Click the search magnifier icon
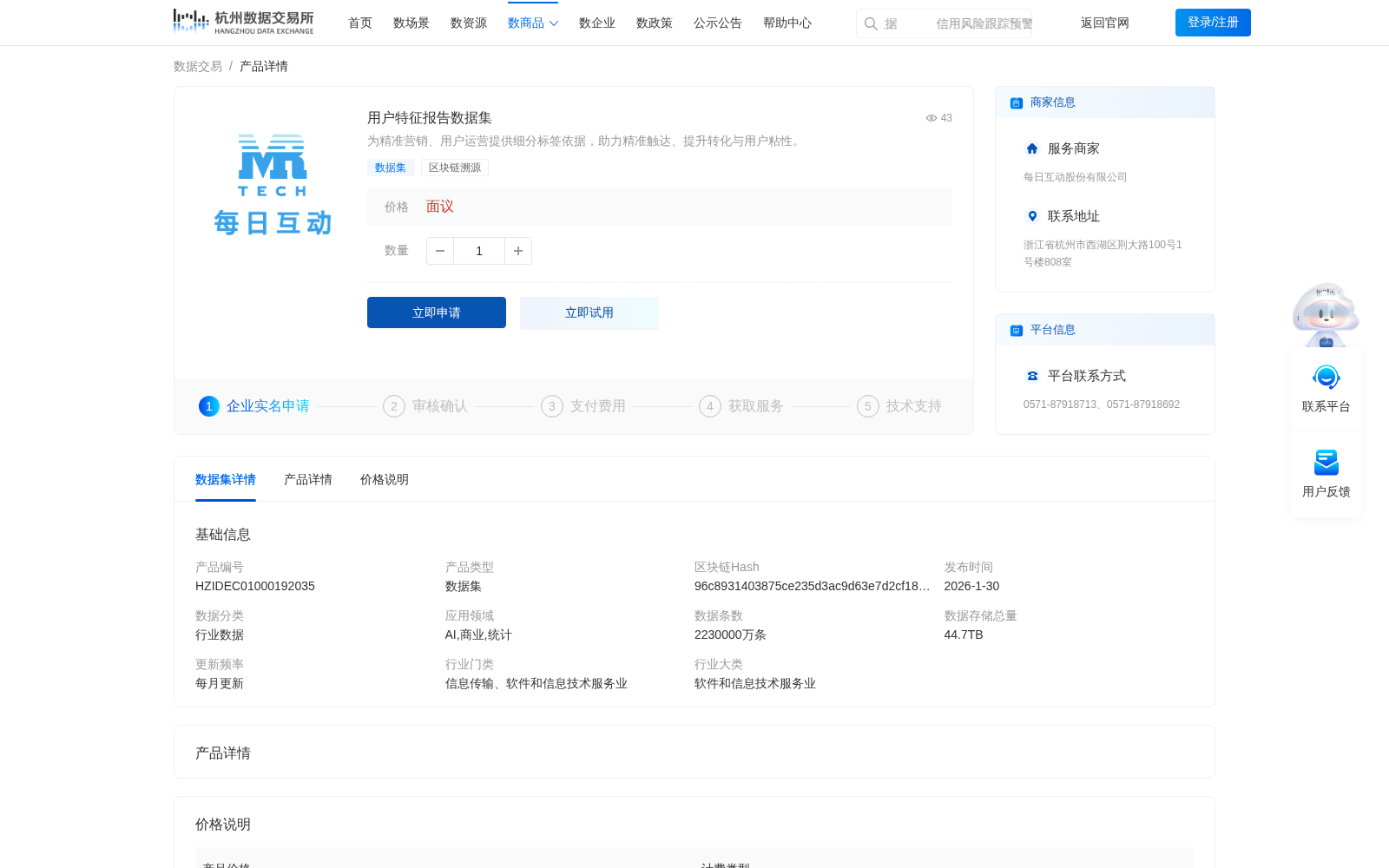This screenshot has height=868, width=1389. click(x=871, y=23)
